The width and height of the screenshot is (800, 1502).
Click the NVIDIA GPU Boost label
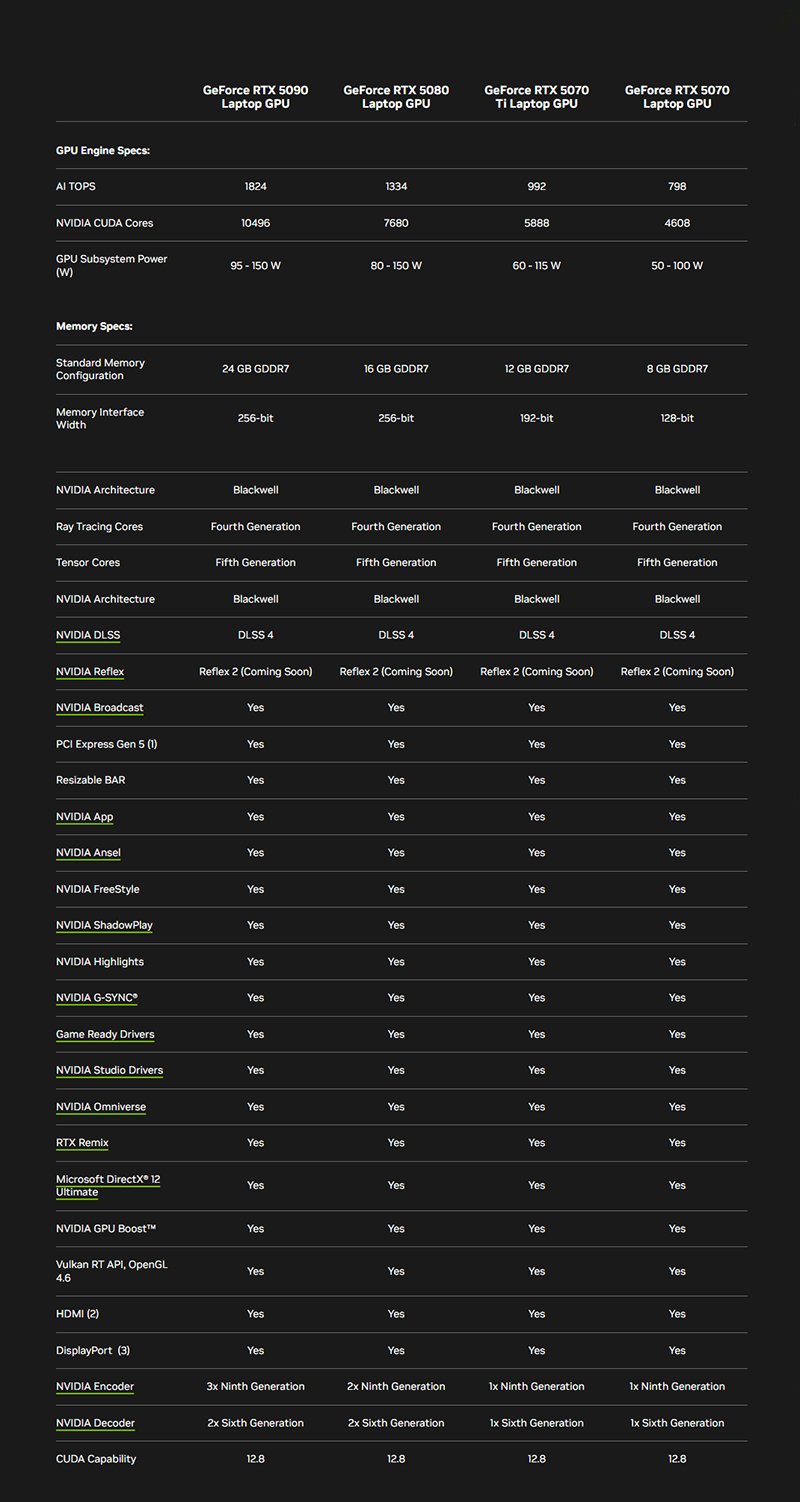[x=106, y=1228]
